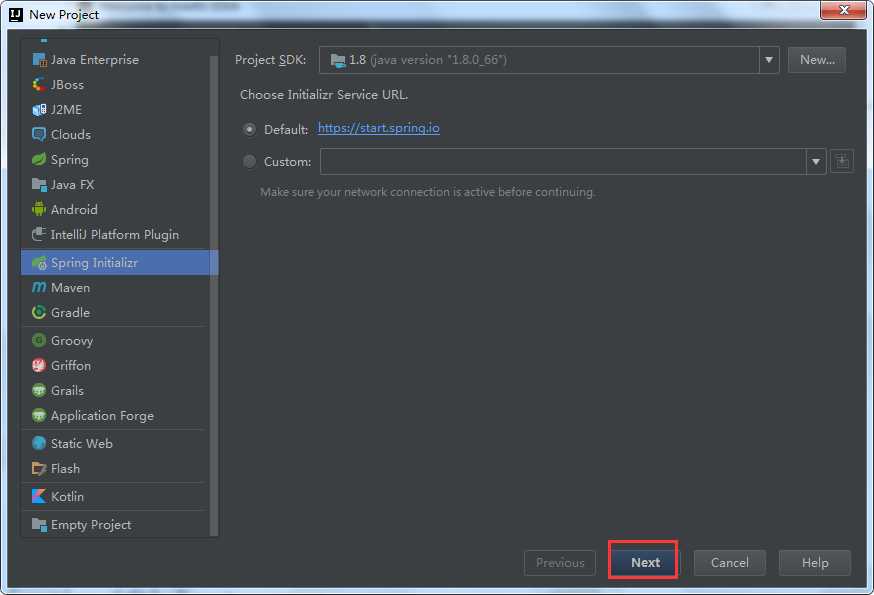Click the New... SDK button

click(817, 60)
